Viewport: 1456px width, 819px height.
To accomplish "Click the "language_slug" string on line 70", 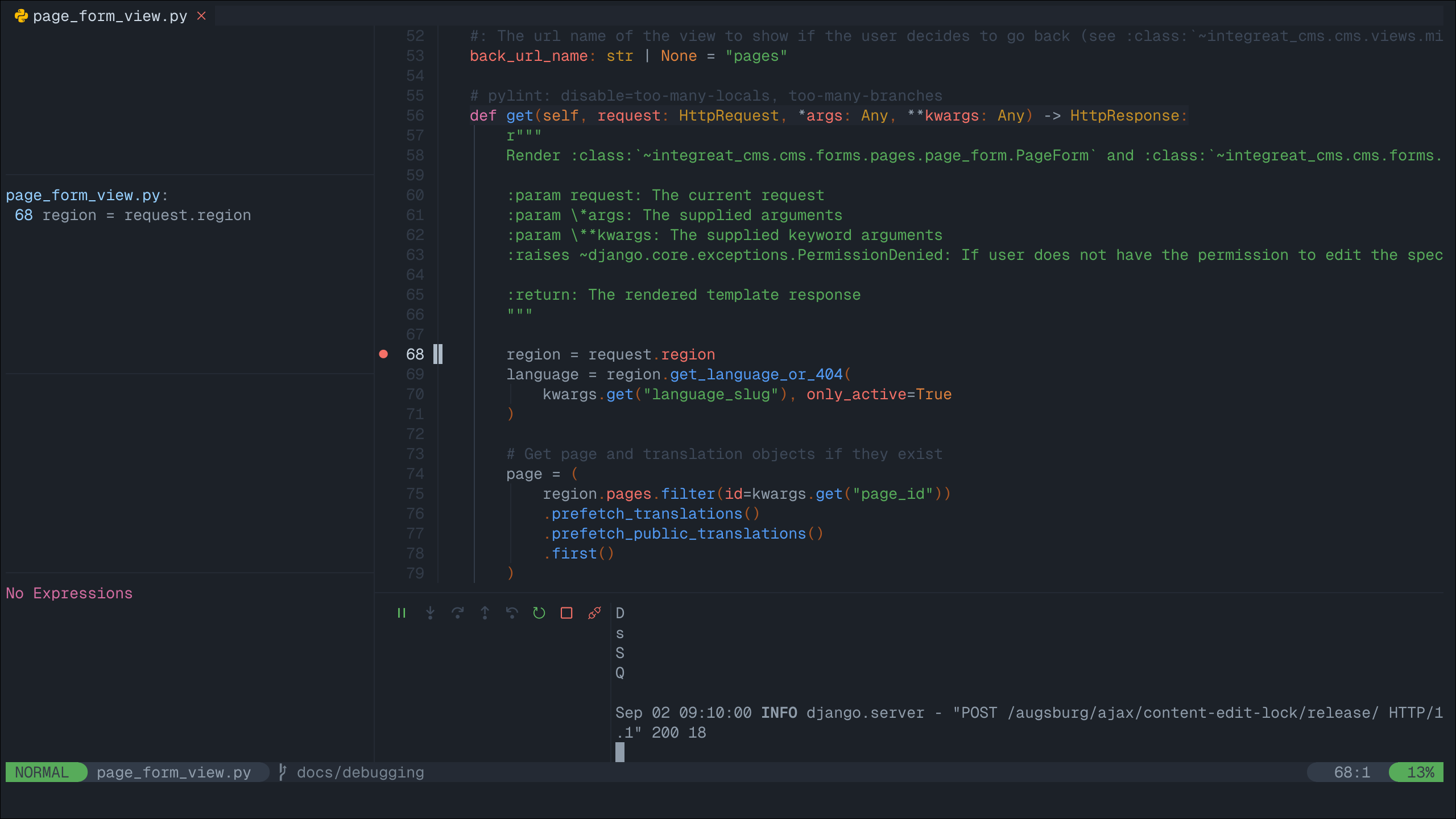I will (x=711, y=394).
